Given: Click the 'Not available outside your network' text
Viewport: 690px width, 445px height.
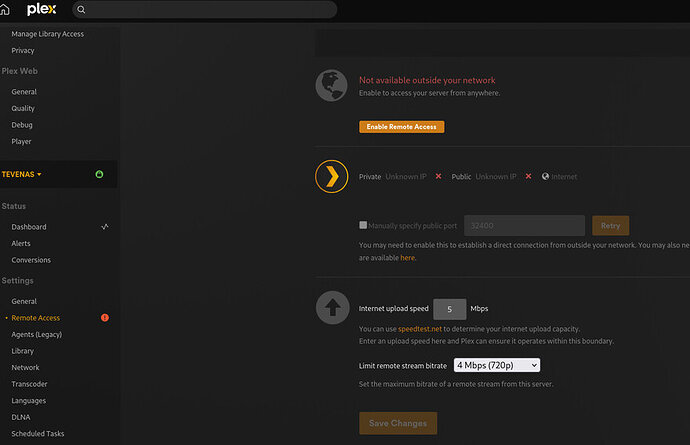Looking at the screenshot, I should (427, 80).
